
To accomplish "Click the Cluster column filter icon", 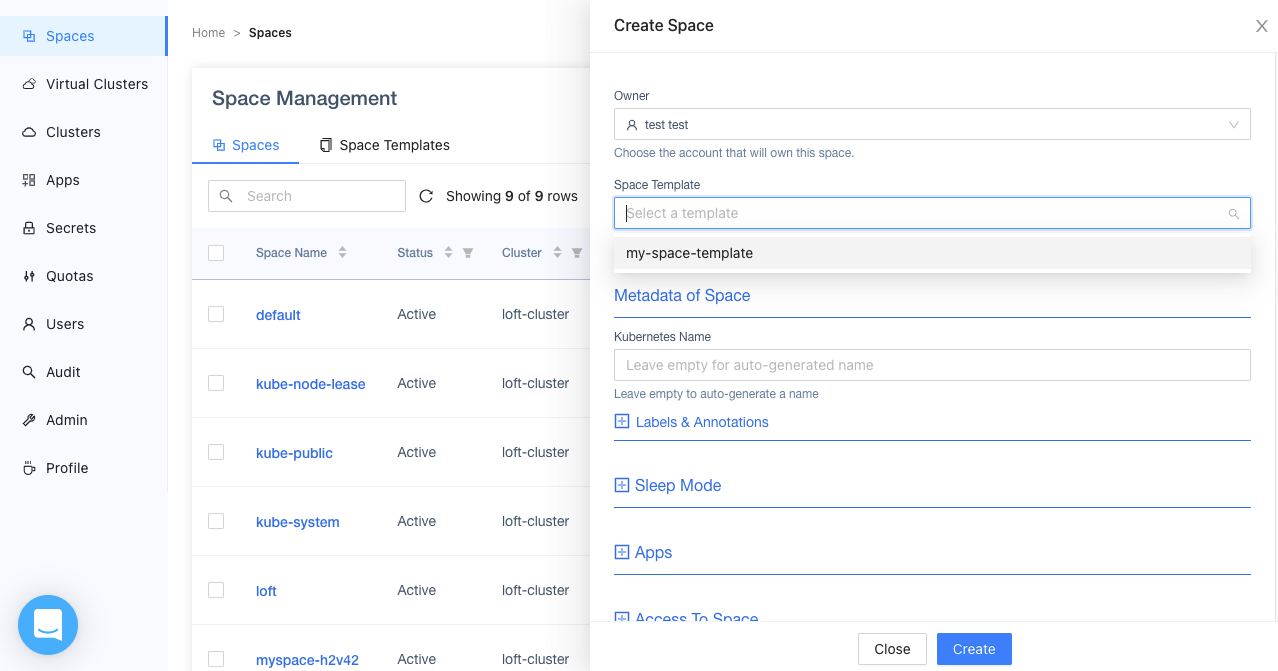I will point(577,253).
